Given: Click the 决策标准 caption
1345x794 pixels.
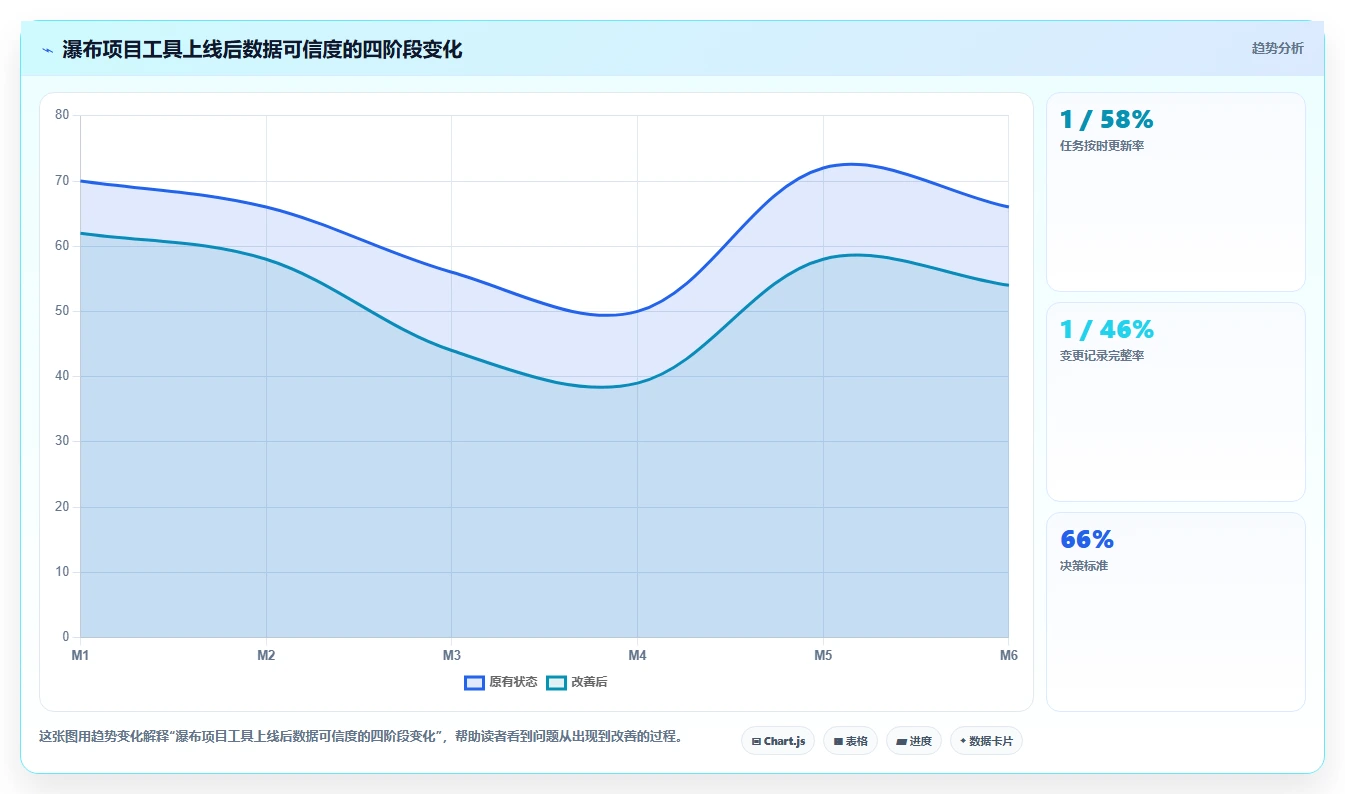Looking at the screenshot, I should pos(1084,566).
